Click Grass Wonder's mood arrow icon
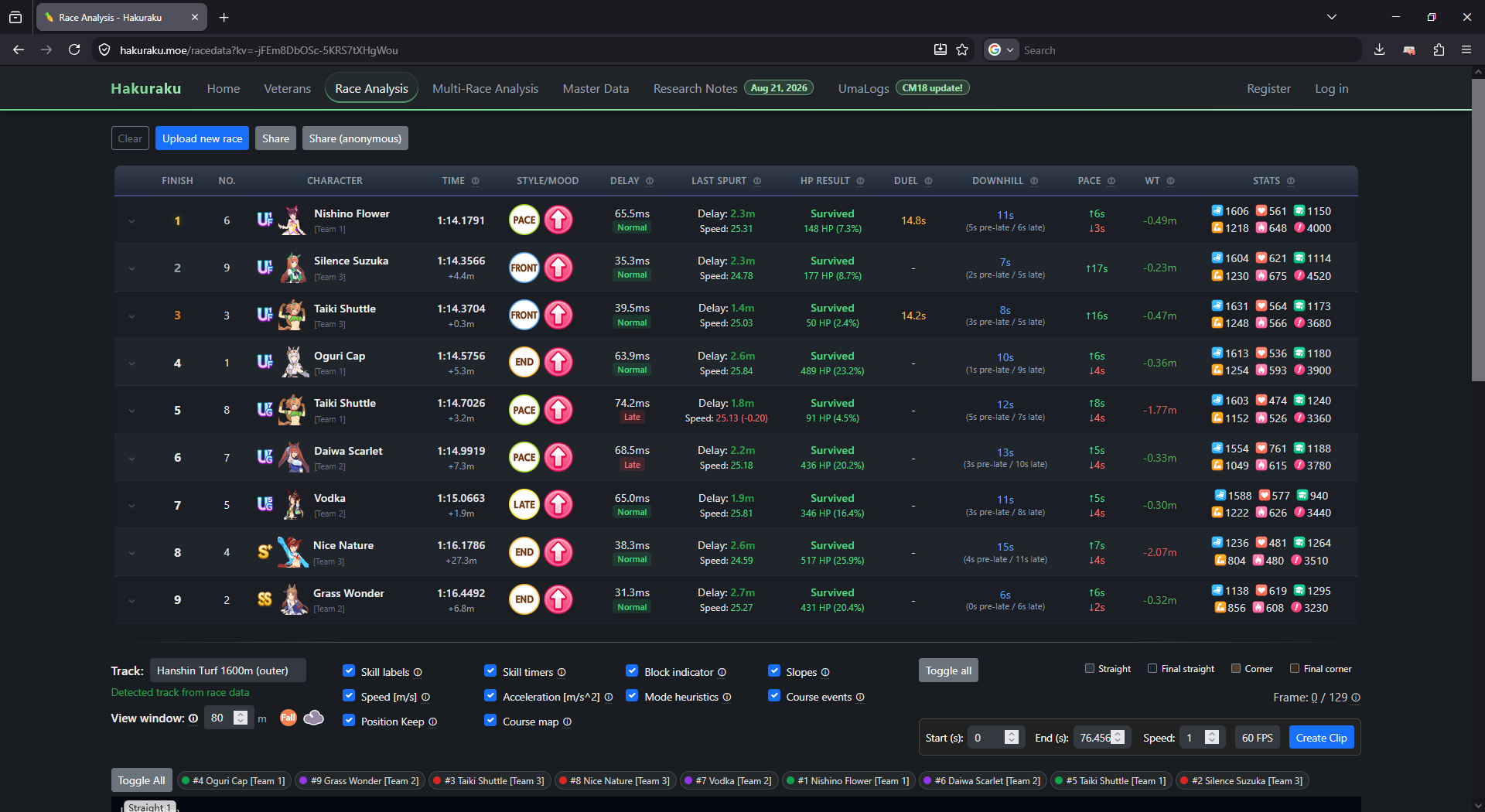Viewport: 1485px width, 812px height. pos(558,599)
